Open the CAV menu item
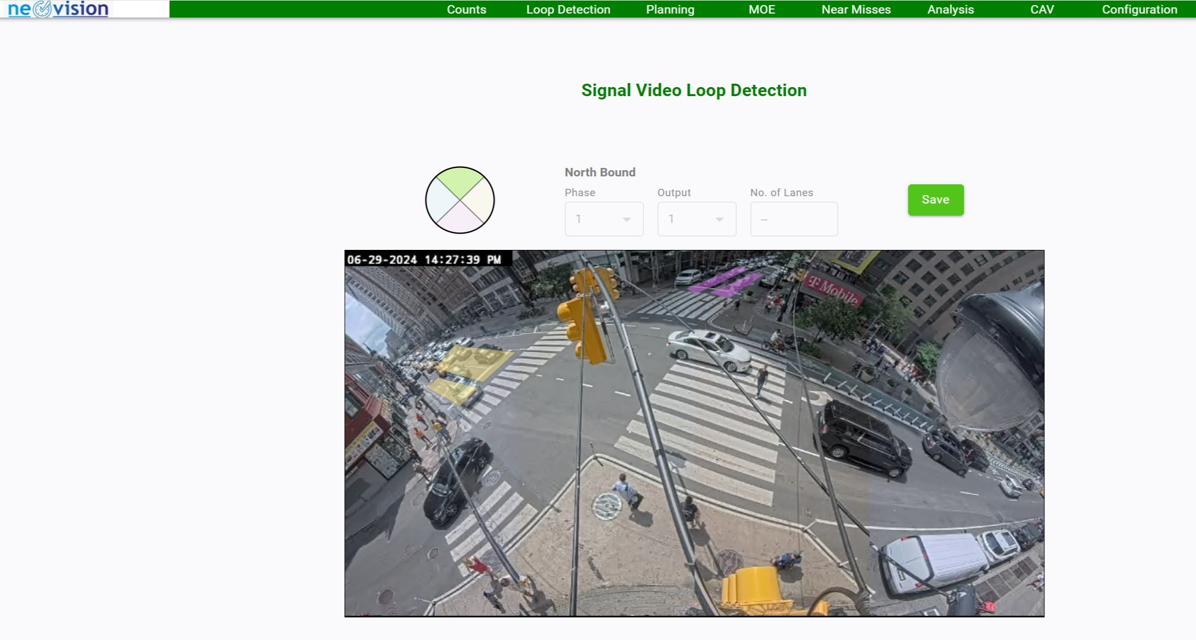The image size is (1196, 640). click(x=1042, y=10)
